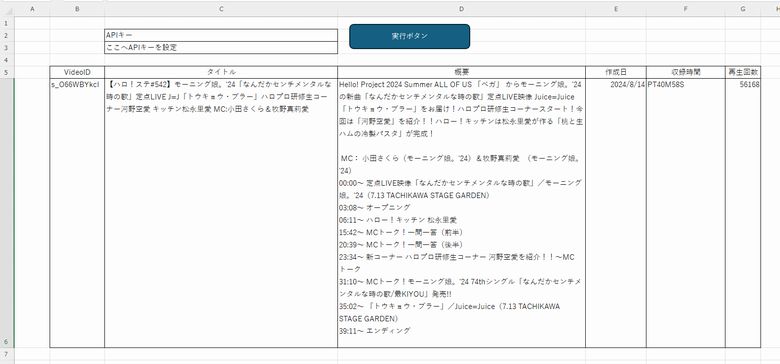Select the Hello! Project 2024 Summer description cell
This screenshot has width=780, height=364.
pyautogui.click(x=462, y=213)
